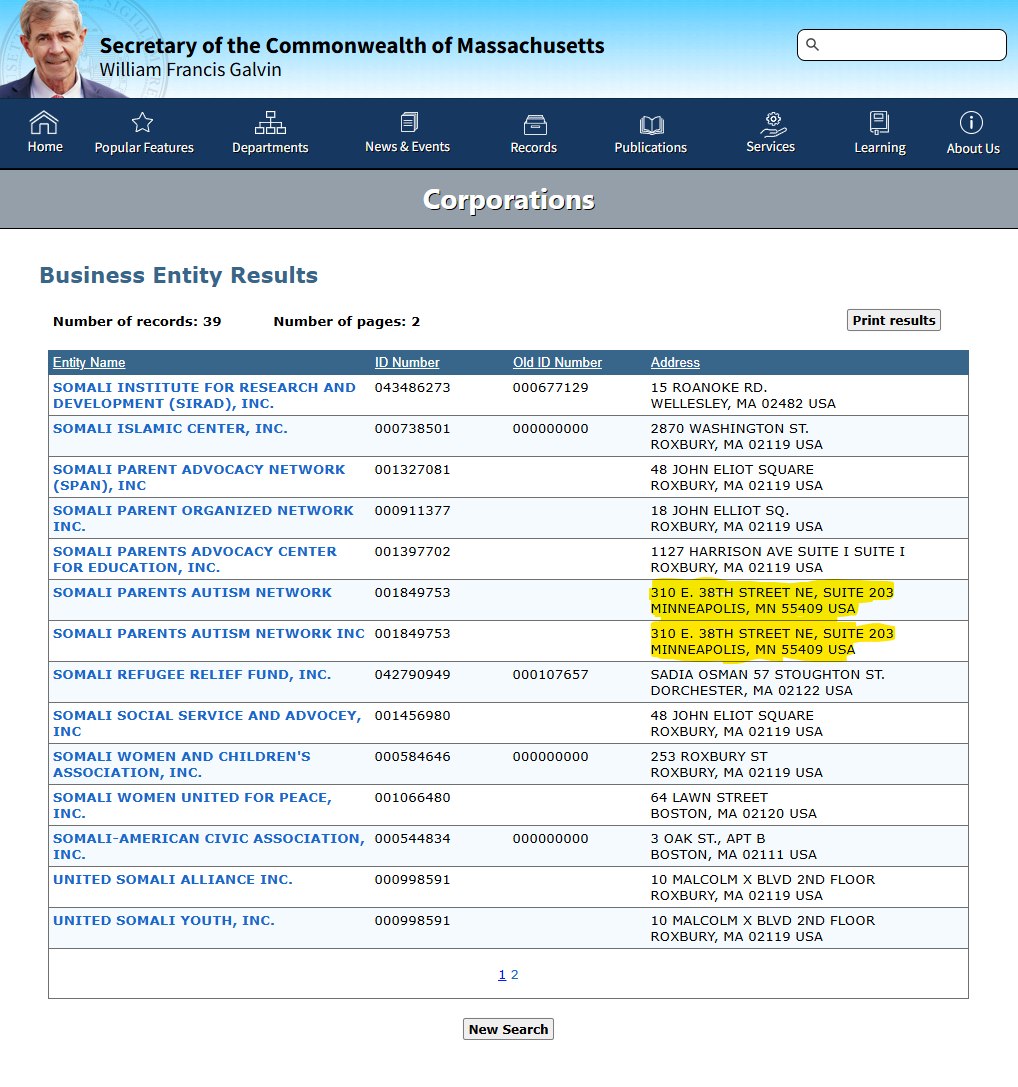This screenshot has height=1087, width=1018.
Task: Click the Business Entity Results heading
Action: click(179, 275)
